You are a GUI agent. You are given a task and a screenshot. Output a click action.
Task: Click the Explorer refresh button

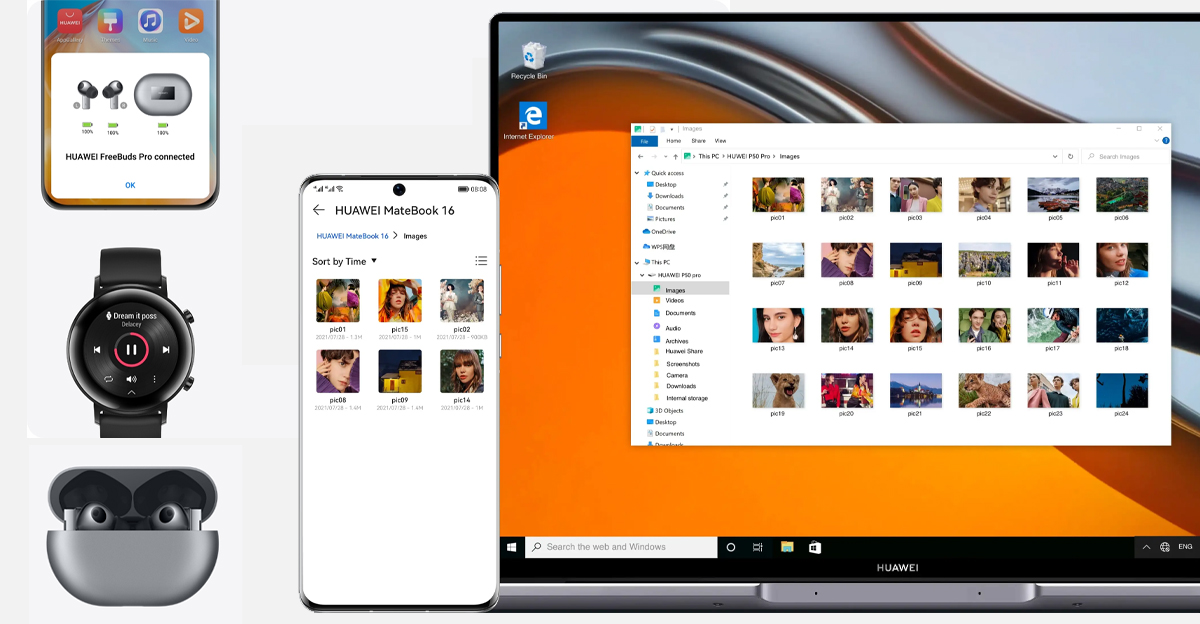point(1071,156)
